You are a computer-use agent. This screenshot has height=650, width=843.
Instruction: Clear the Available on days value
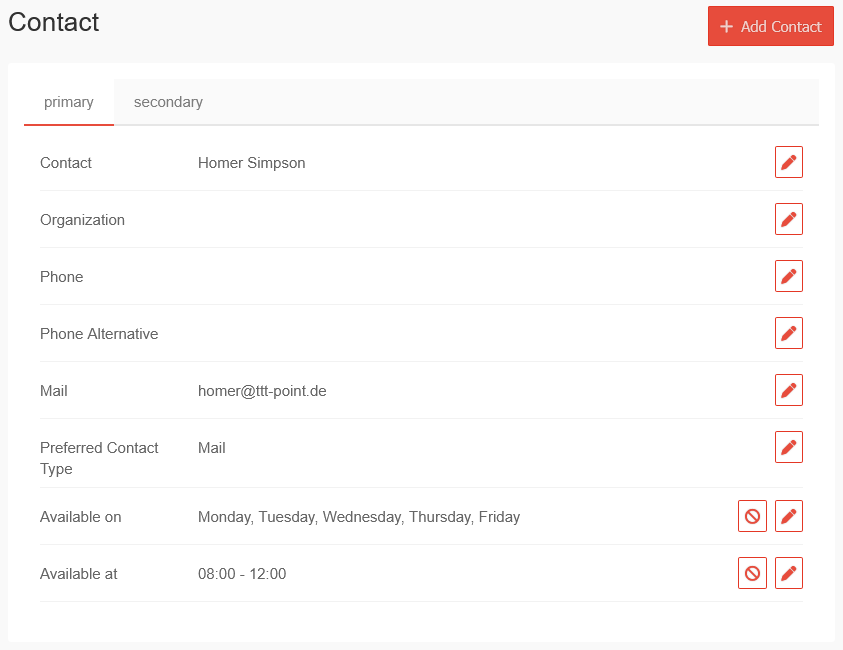pyautogui.click(x=752, y=516)
